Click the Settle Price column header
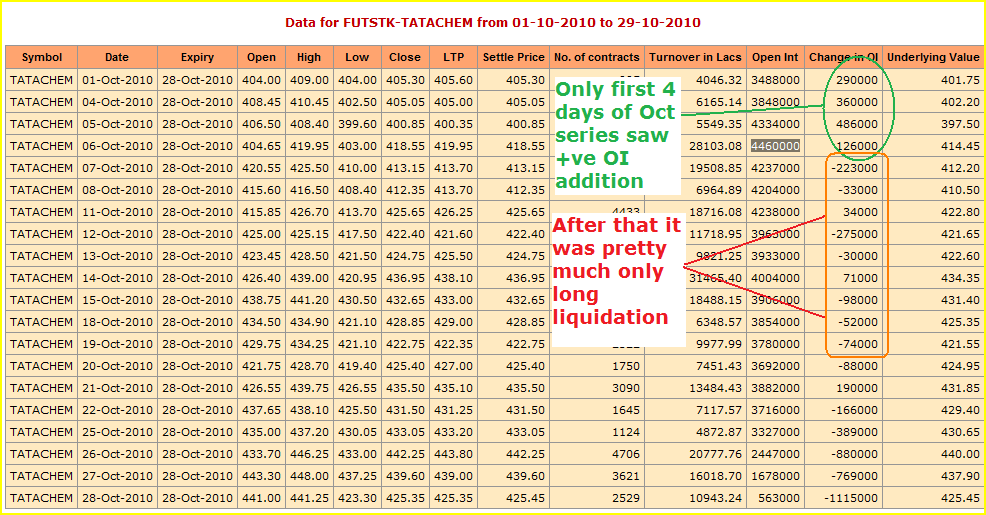 pyautogui.click(x=513, y=57)
